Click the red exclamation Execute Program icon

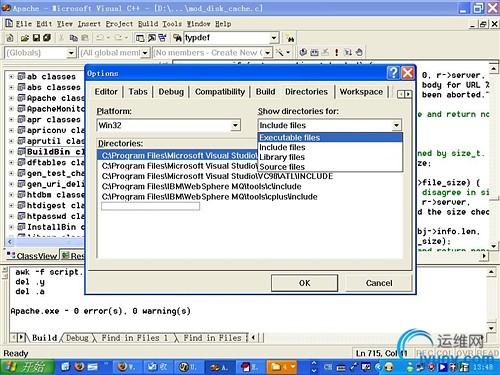coord(336,52)
